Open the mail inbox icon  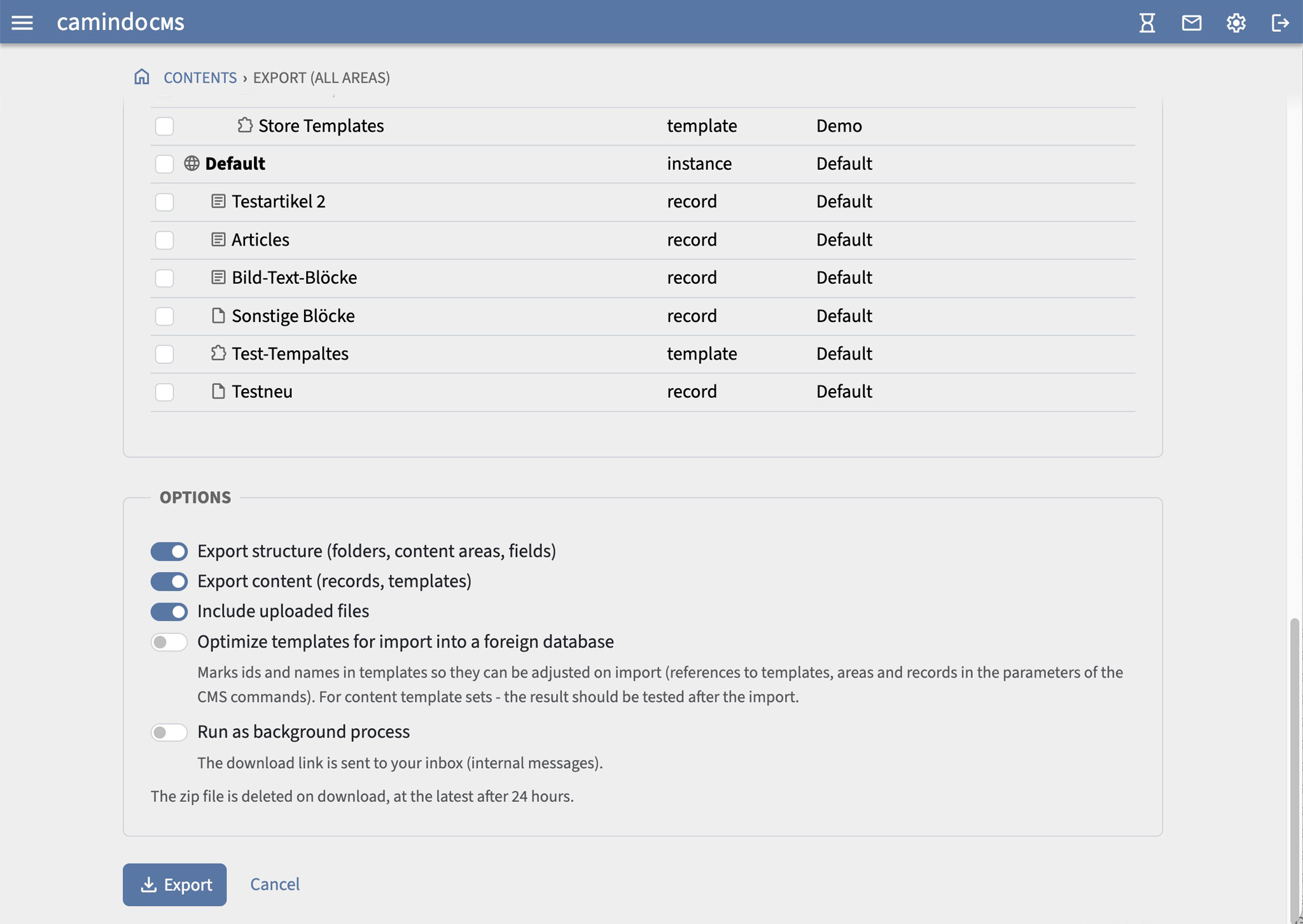pyautogui.click(x=1192, y=23)
